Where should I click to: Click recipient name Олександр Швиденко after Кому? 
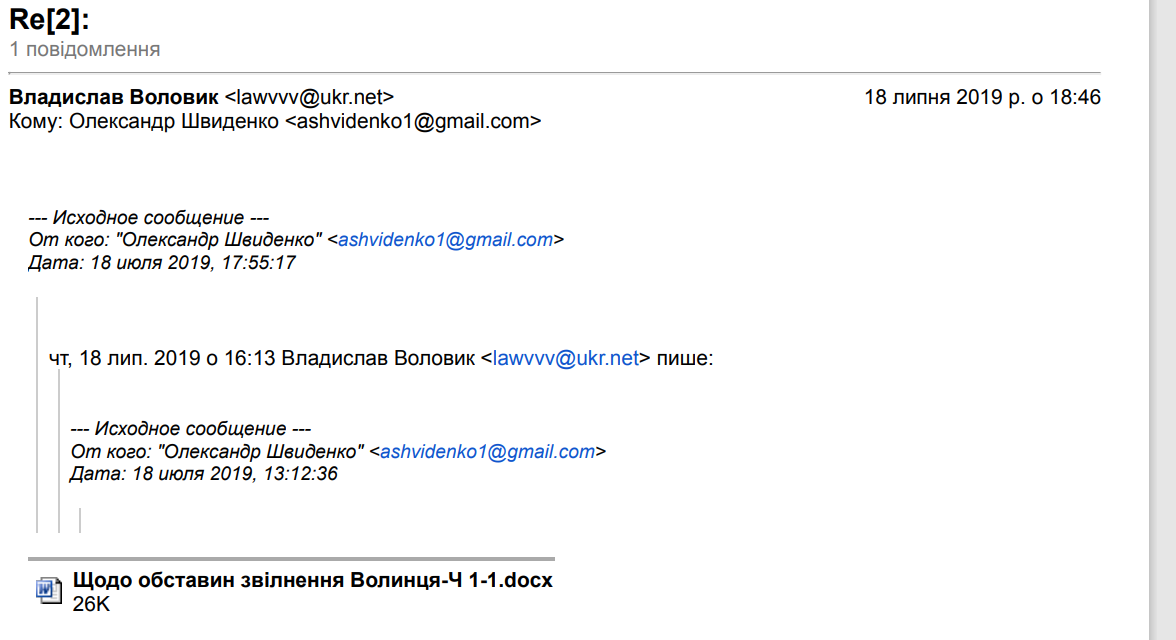tap(175, 122)
